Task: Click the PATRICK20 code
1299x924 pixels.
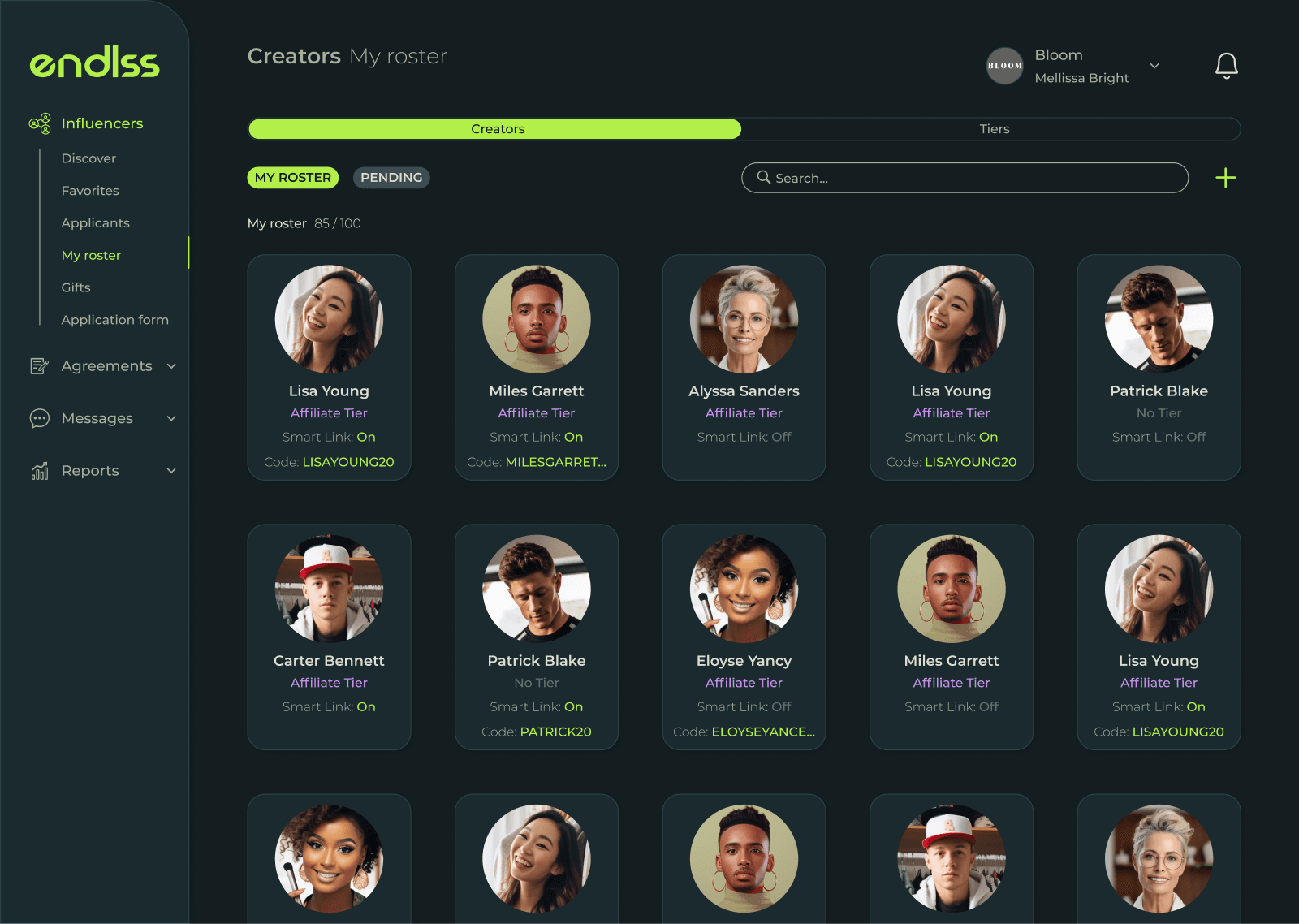Action: [555, 732]
